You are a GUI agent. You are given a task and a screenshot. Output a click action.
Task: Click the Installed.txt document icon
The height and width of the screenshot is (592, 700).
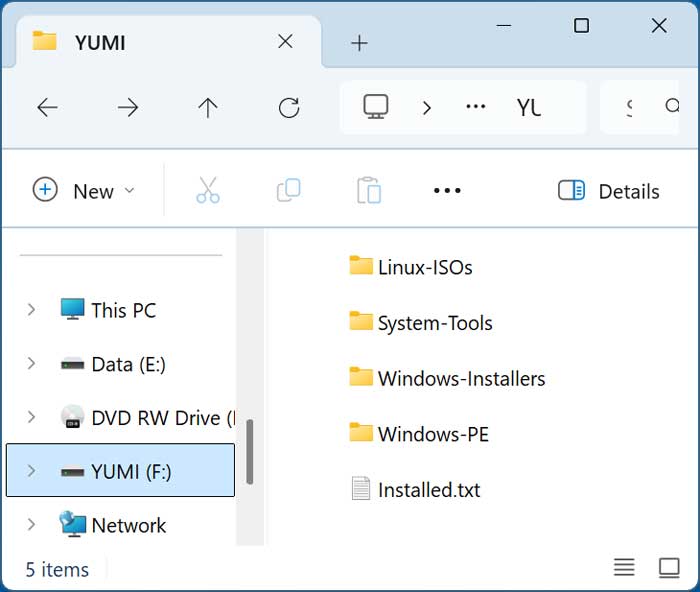point(361,488)
